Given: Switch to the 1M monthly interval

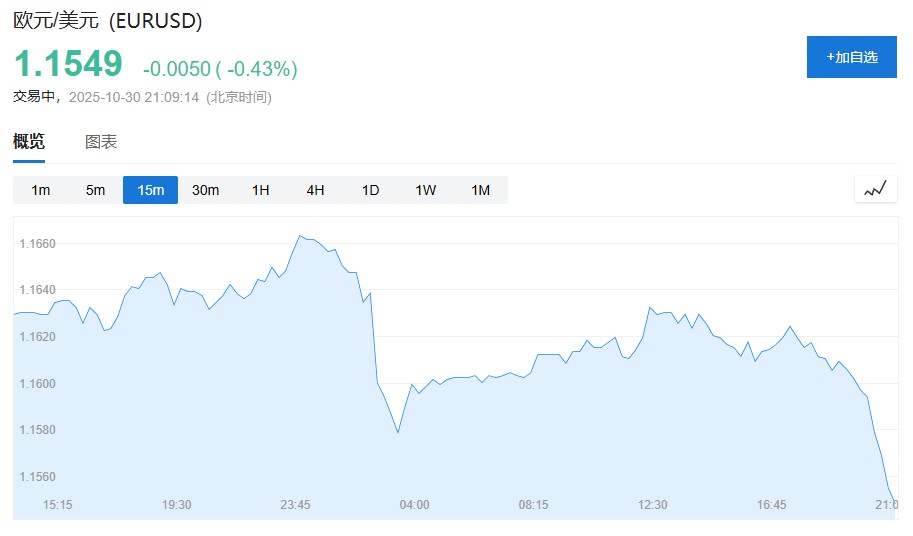Looking at the screenshot, I should pos(480,190).
